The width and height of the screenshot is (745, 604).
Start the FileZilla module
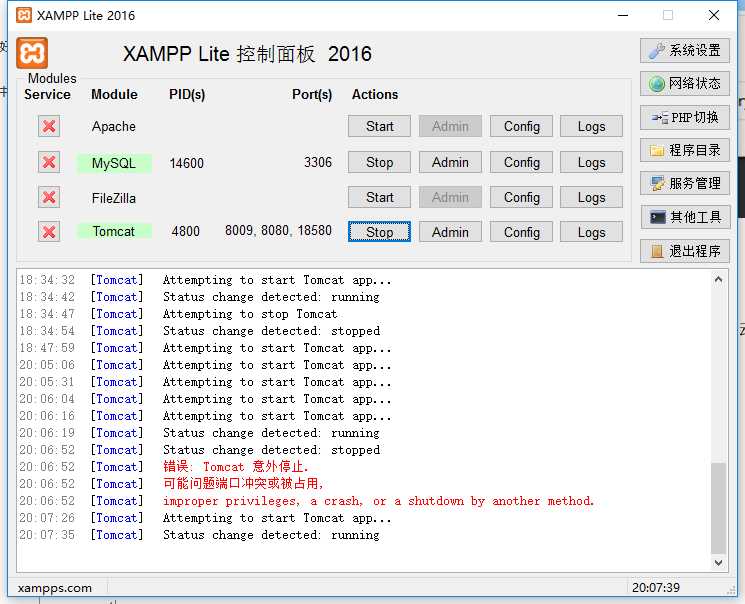pyautogui.click(x=379, y=197)
